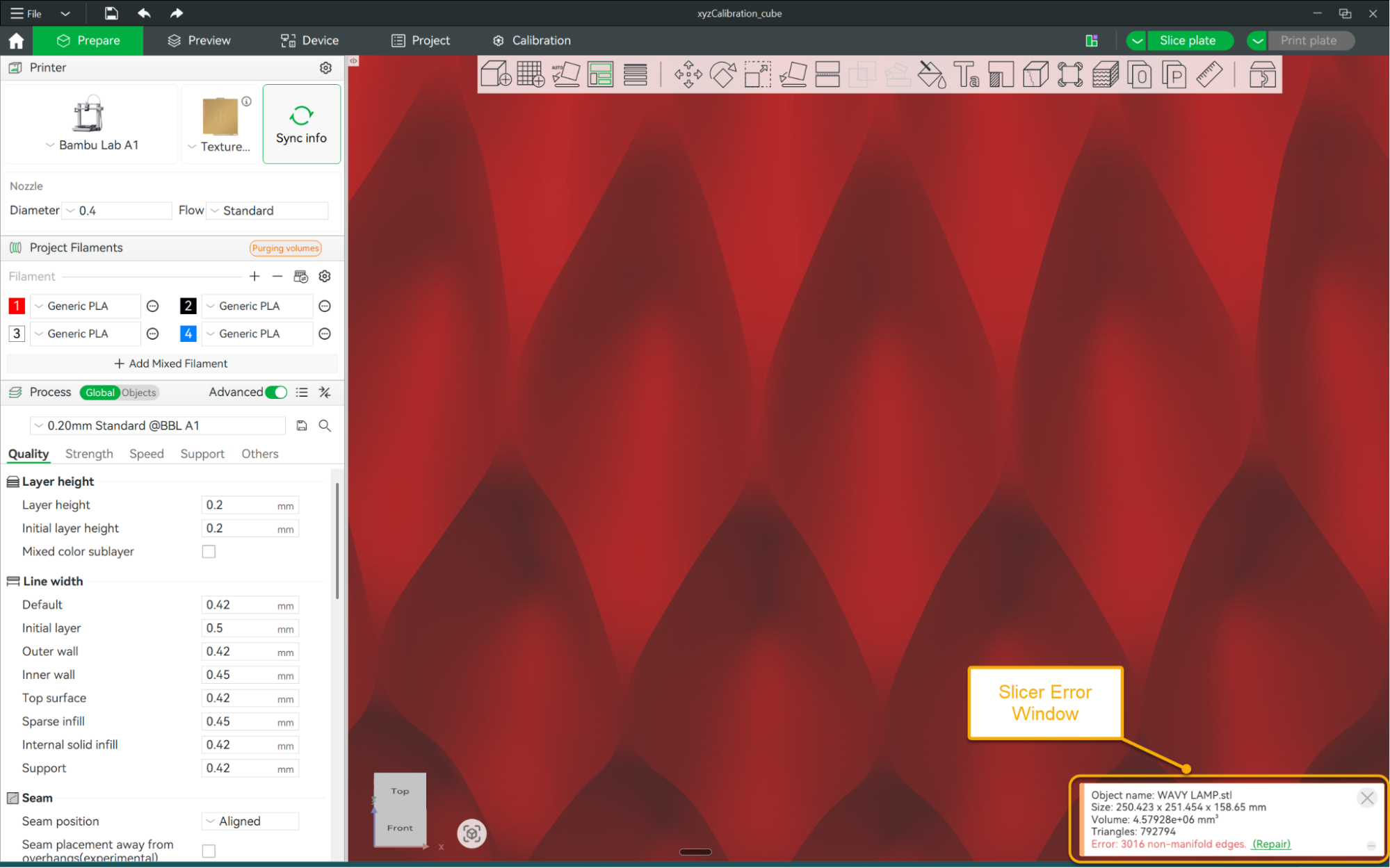Switch to the Project tab
This screenshot has width=1390, height=868.
(x=421, y=41)
